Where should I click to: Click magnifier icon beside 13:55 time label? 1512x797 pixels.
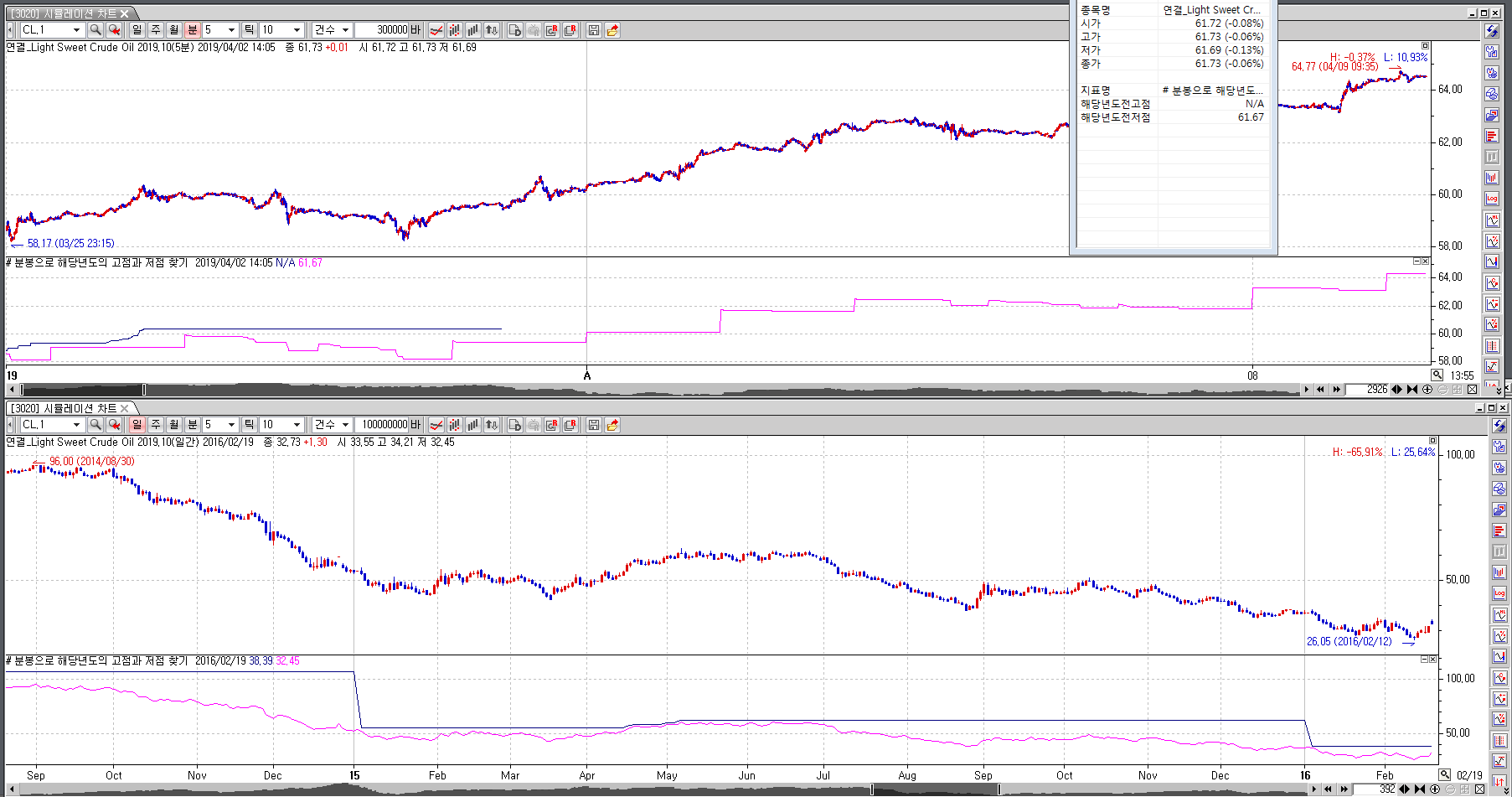click(1437, 375)
